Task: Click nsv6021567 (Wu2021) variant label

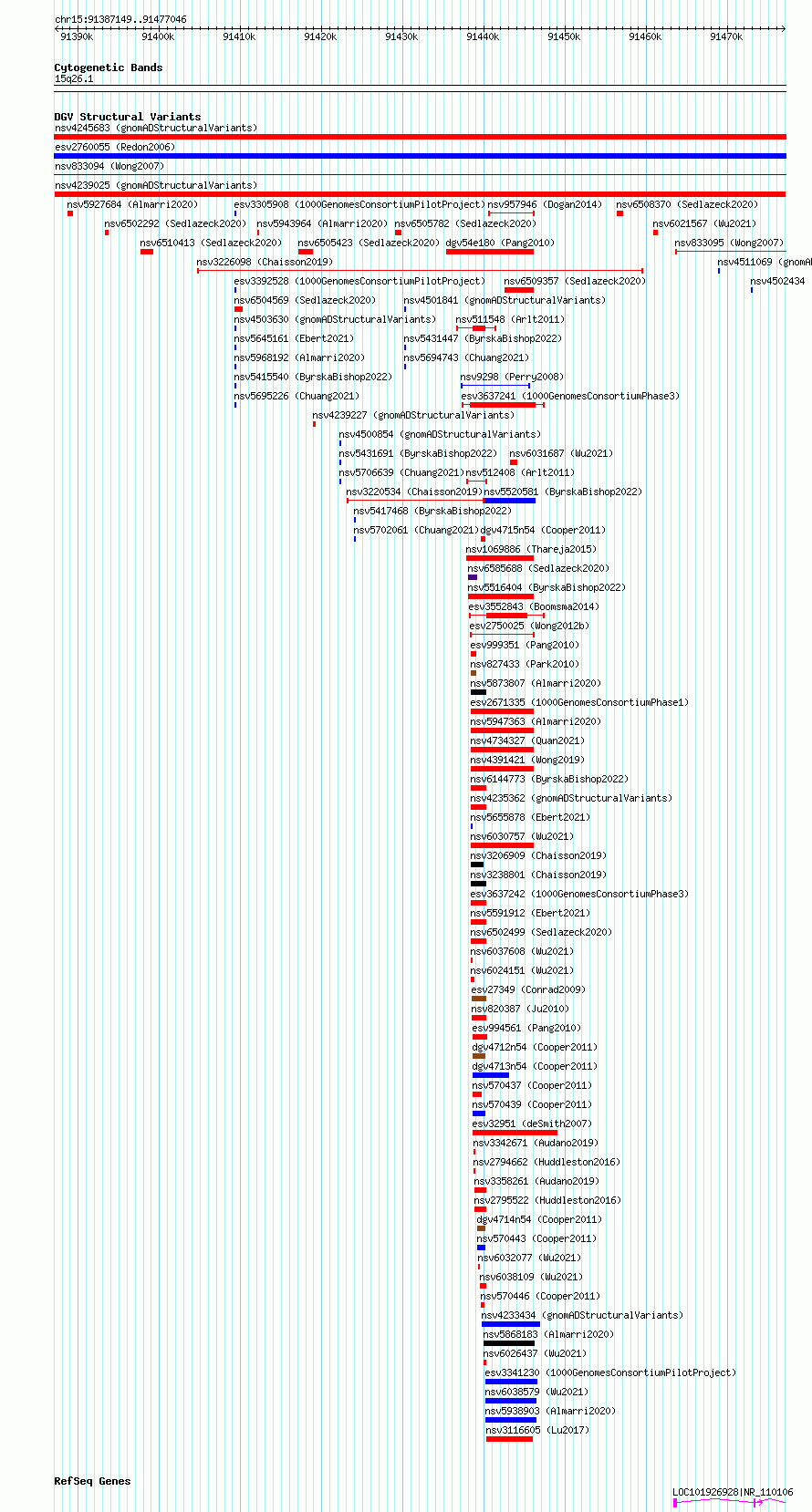Action: [704, 223]
